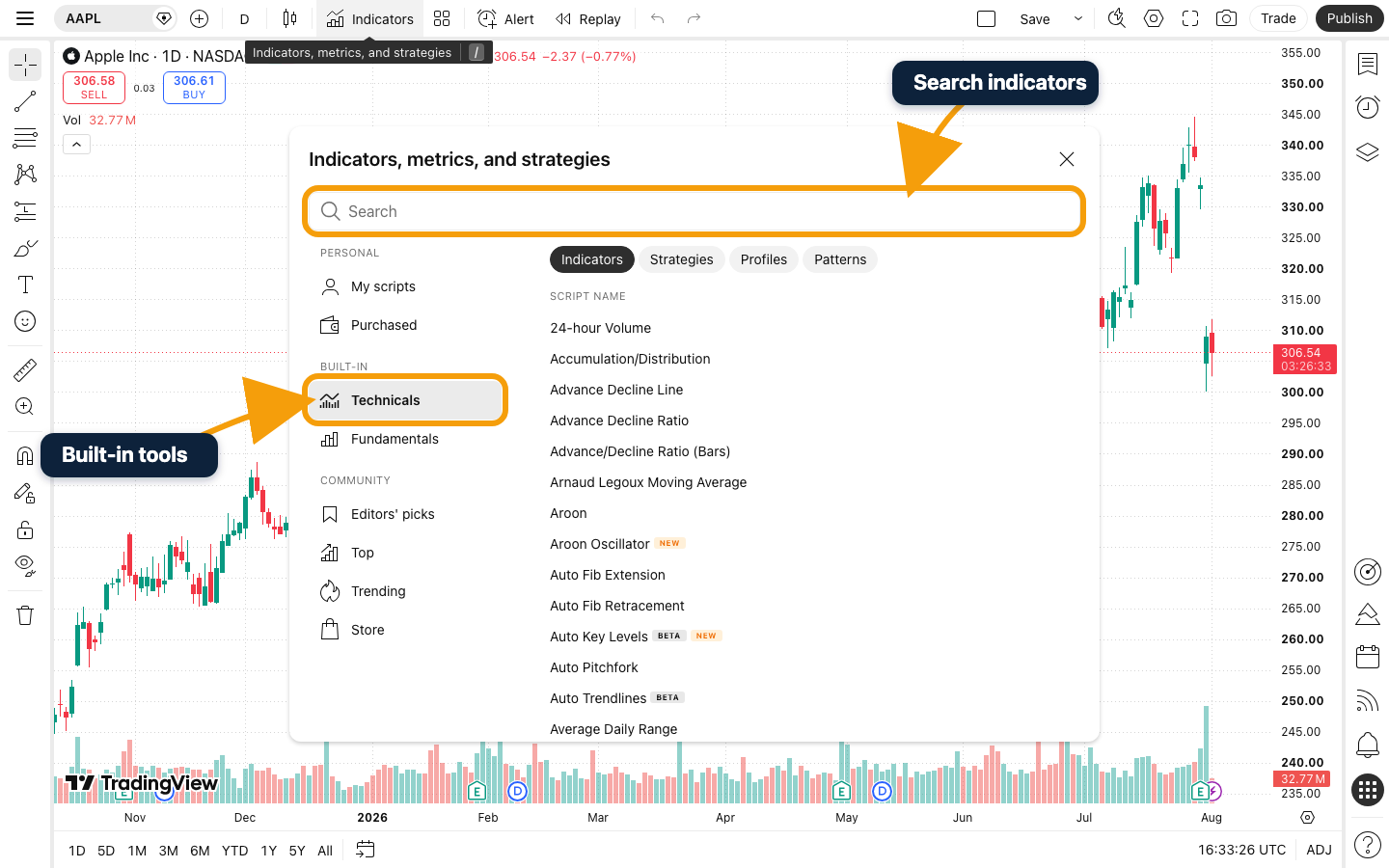
Task: Open forecasting and measurement tools
Action: (x=25, y=211)
